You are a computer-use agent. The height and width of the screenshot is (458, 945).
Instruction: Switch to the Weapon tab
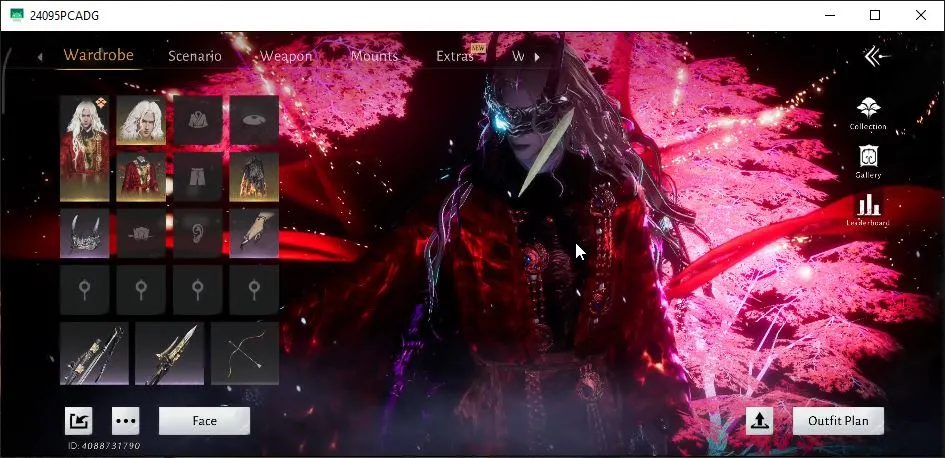point(286,56)
